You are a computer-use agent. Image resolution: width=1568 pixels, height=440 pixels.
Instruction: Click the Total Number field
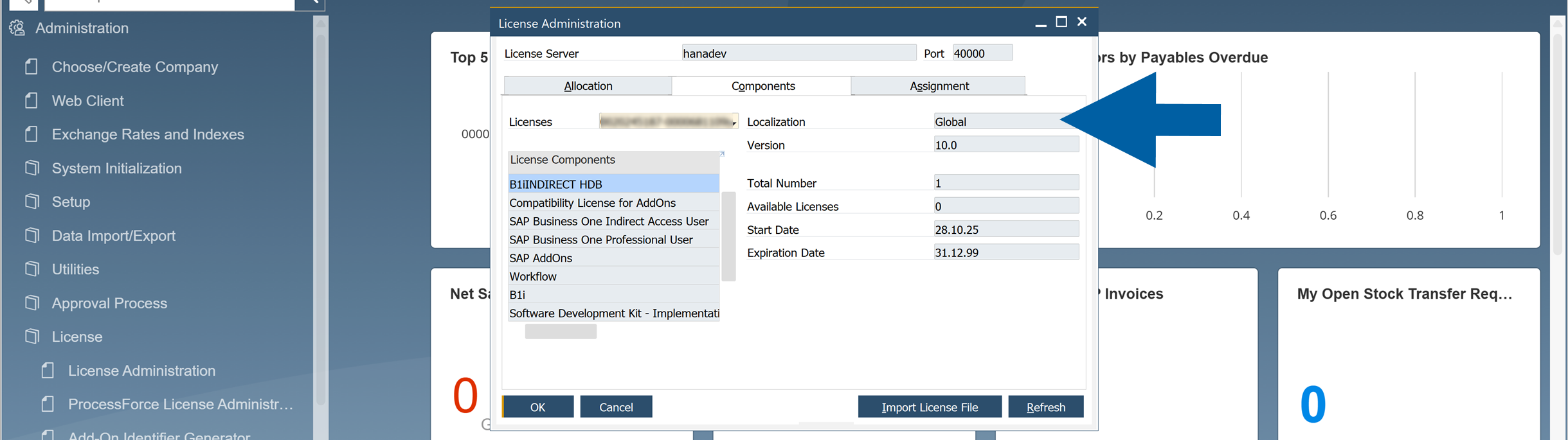[x=1006, y=183]
